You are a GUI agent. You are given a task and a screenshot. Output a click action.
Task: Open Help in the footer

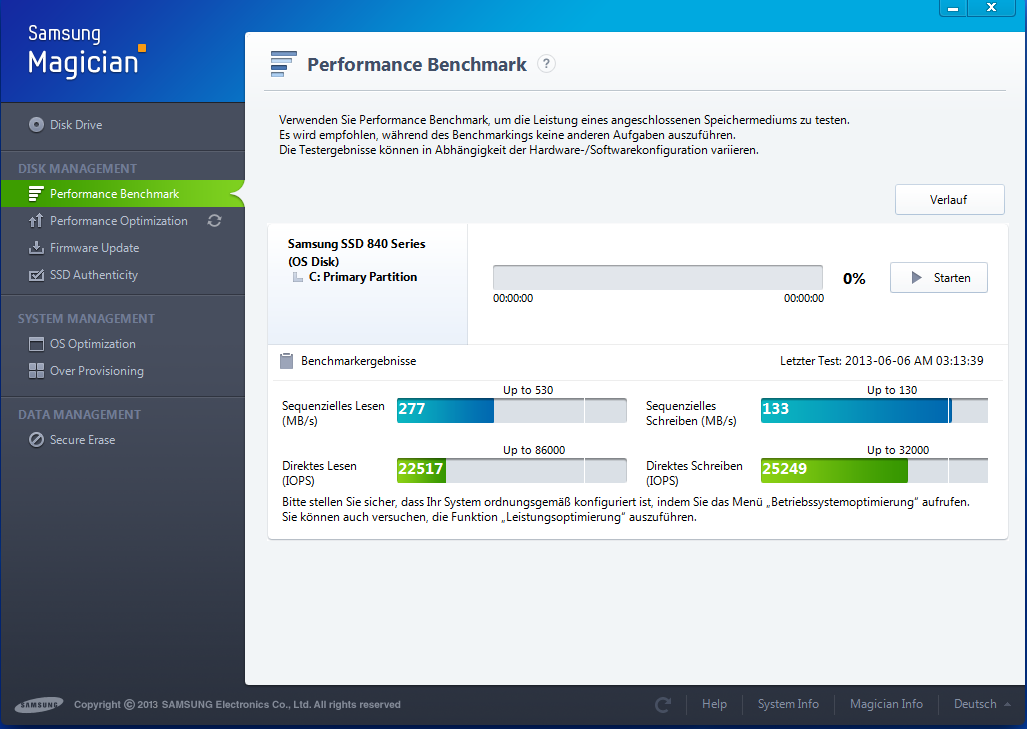pos(715,704)
